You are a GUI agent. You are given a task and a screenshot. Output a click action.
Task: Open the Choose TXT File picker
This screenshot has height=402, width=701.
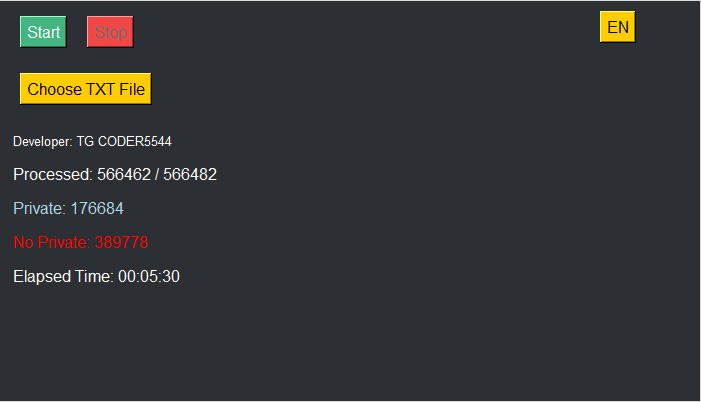(x=86, y=89)
